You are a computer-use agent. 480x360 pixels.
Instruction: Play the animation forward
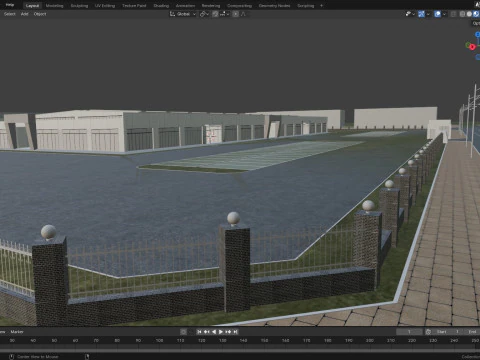pos(221,332)
